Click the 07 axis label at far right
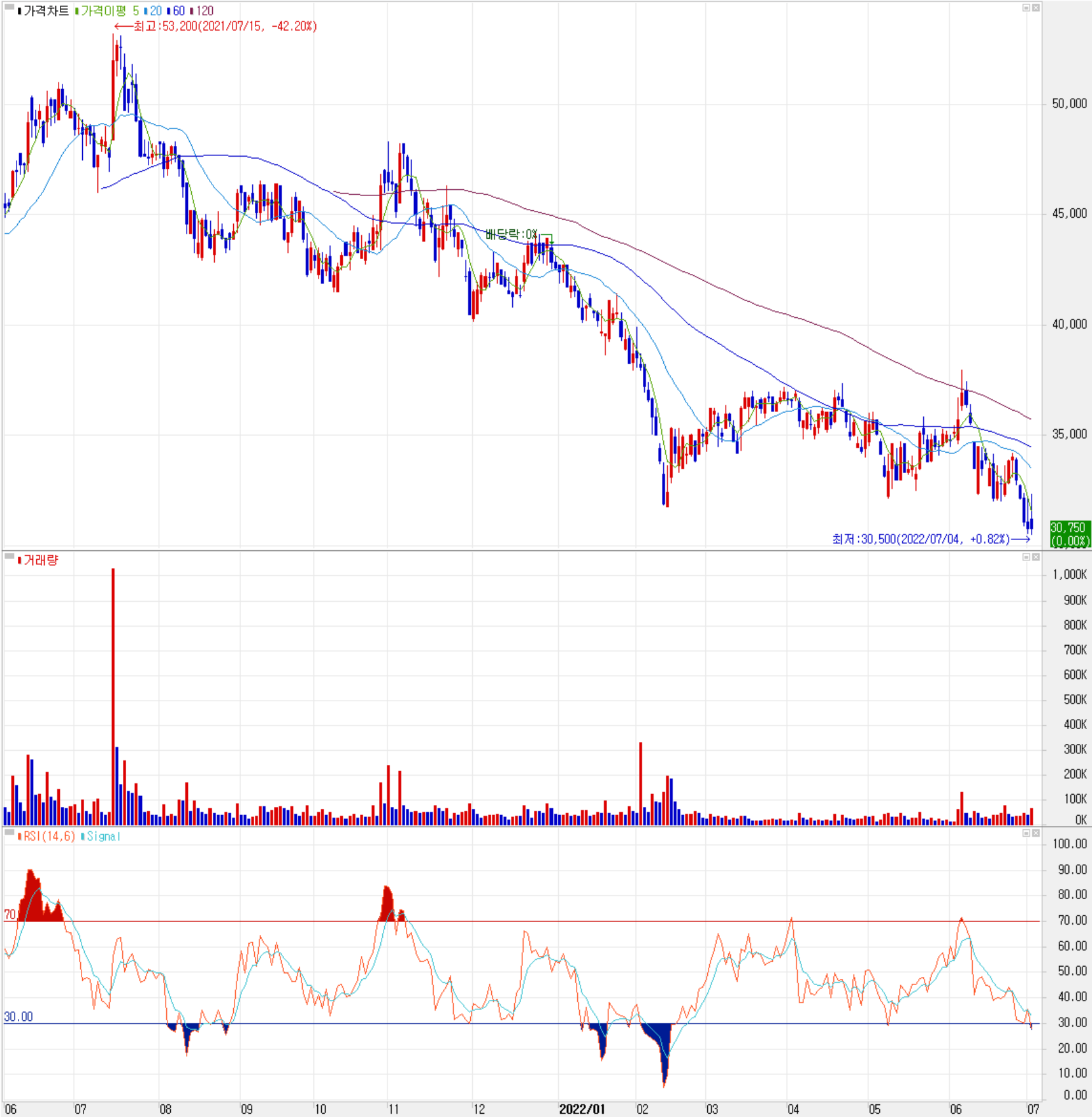Screen dimensions: 1092x1117 pyautogui.click(x=1033, y=1109)
